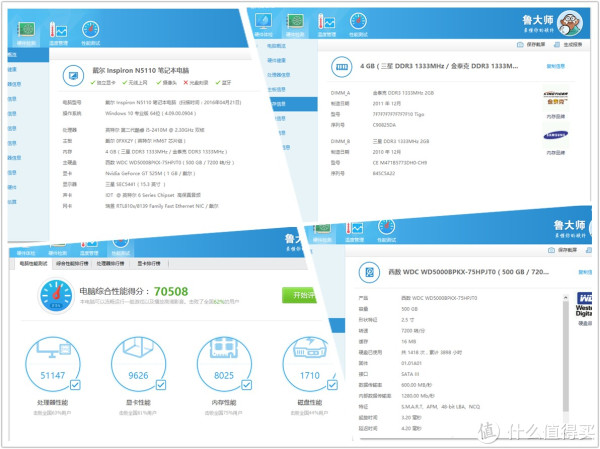Click memory performance circle showing 8025
The height and width of the screenshot is (449, 600).
point(224,364)
